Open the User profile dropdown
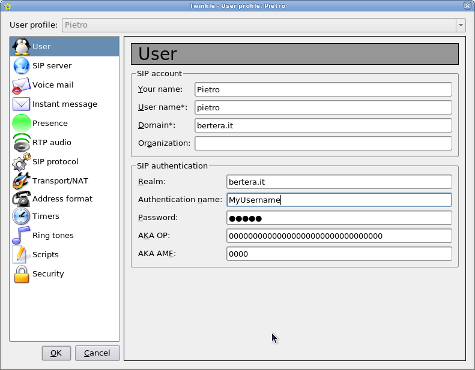Screen dimensions: 475x370 [x=460, y=25]
